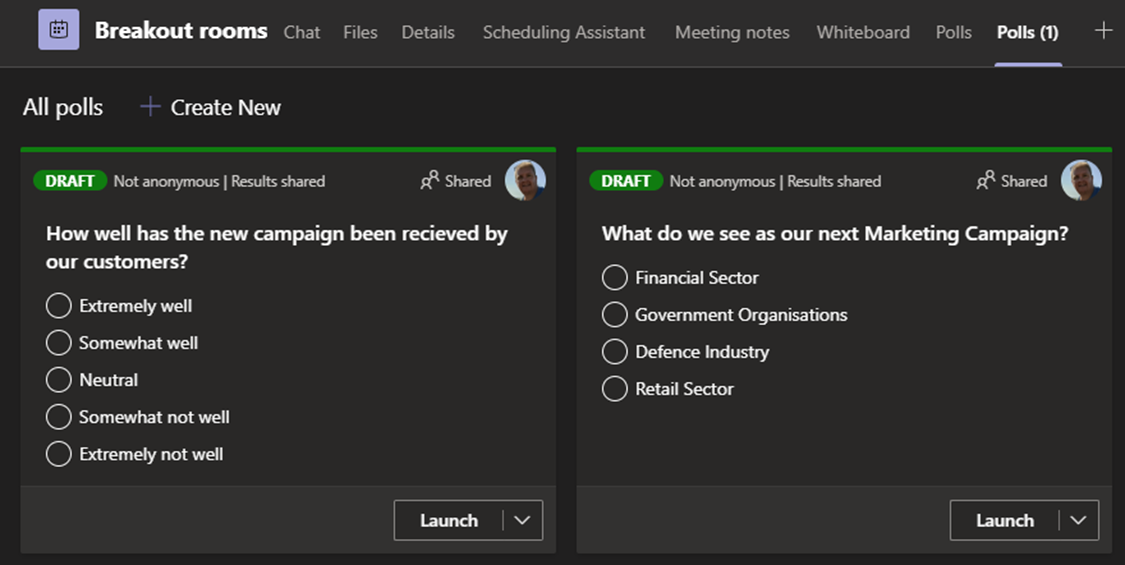Add a new tab with plus icon
The image size is (1125, 565).
(x=1103, y=30)
